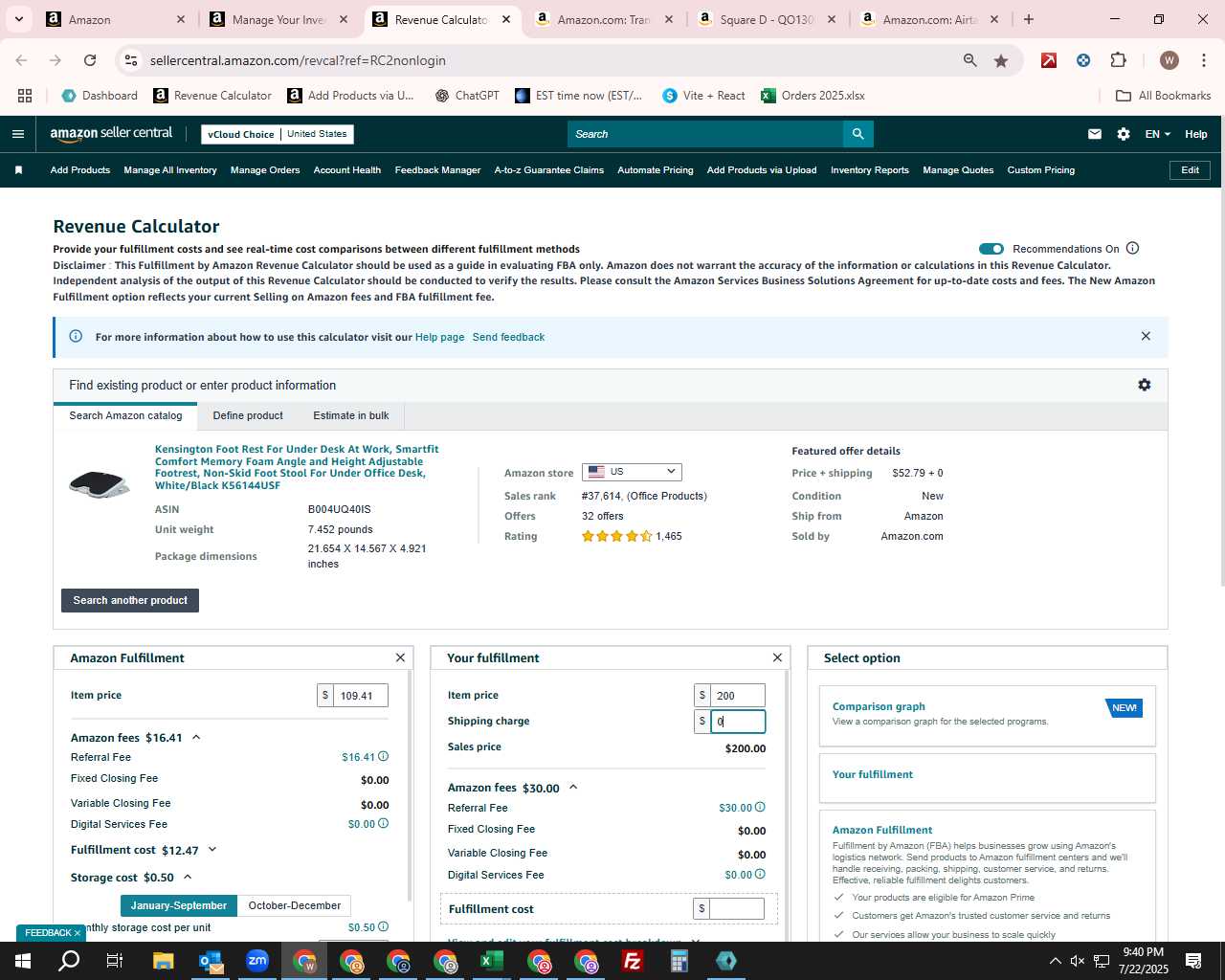Open Calculator from the taskbar

679,961
